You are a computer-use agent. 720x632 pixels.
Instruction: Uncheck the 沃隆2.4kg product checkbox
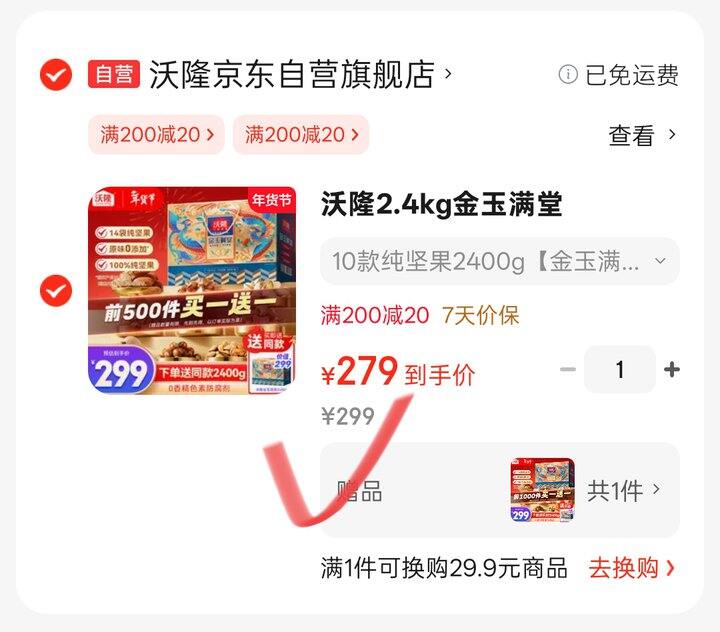[56, 290]
